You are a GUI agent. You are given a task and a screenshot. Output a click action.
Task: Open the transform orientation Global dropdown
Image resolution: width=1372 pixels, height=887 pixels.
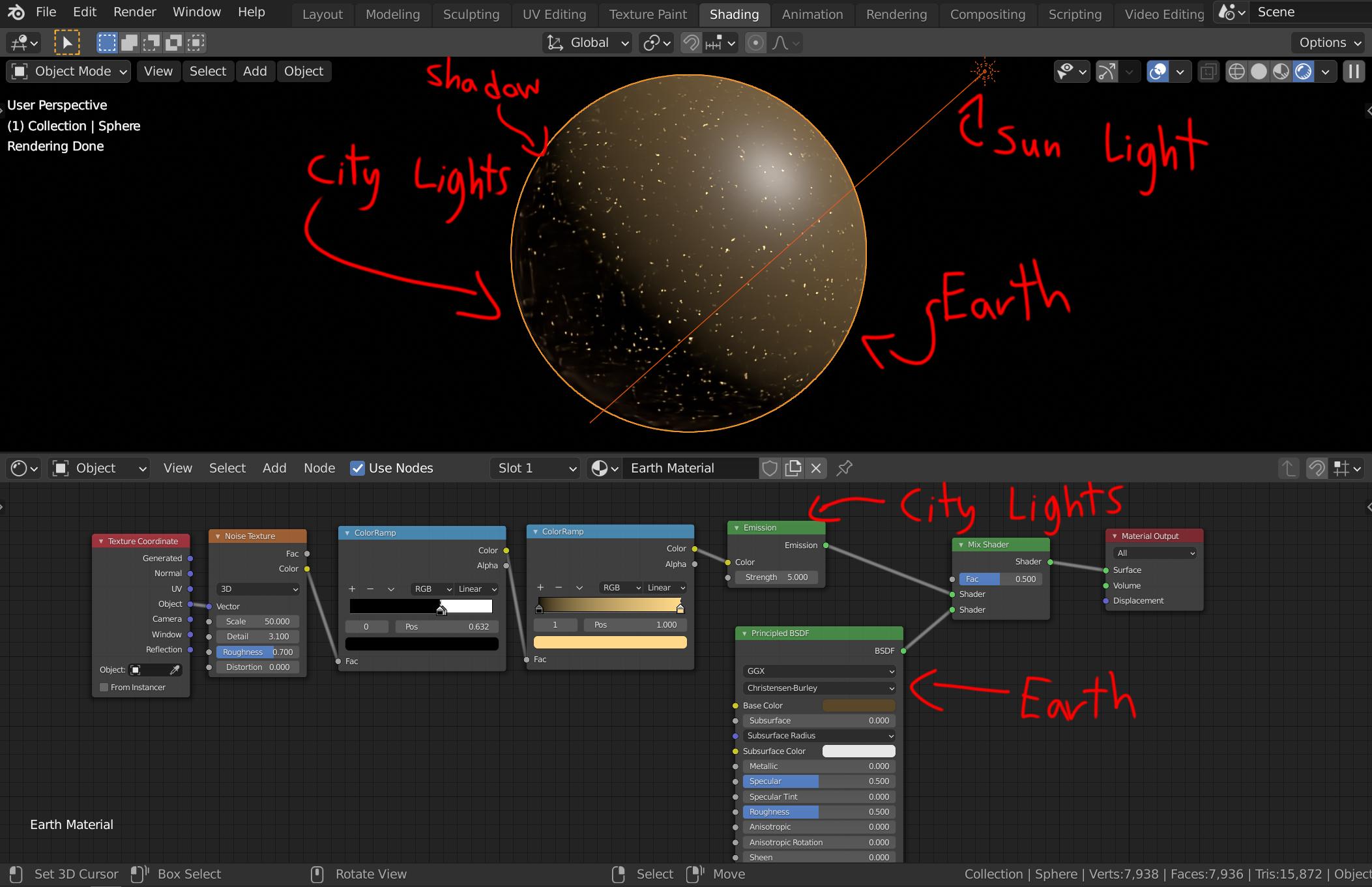coord(586,43)
